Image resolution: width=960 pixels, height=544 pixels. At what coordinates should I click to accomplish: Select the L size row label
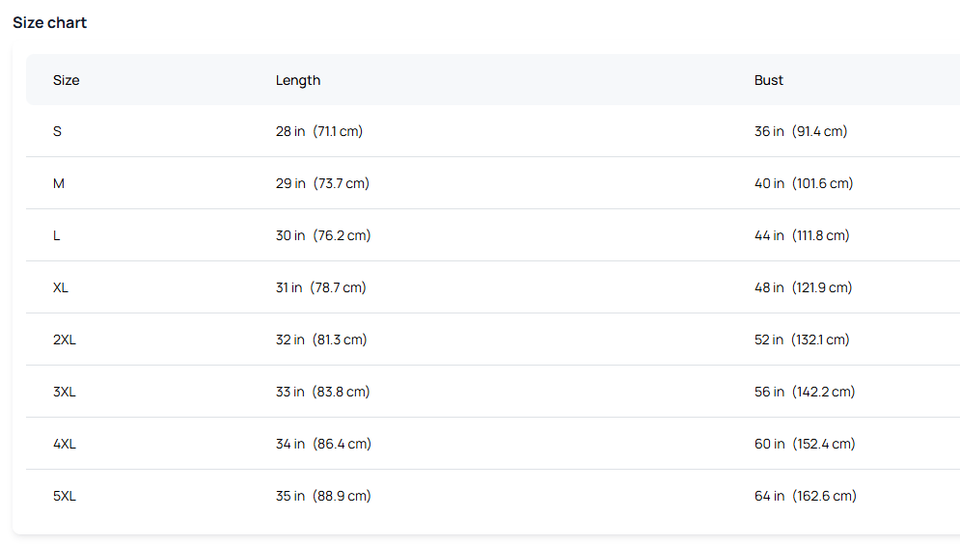coord(56,235)
